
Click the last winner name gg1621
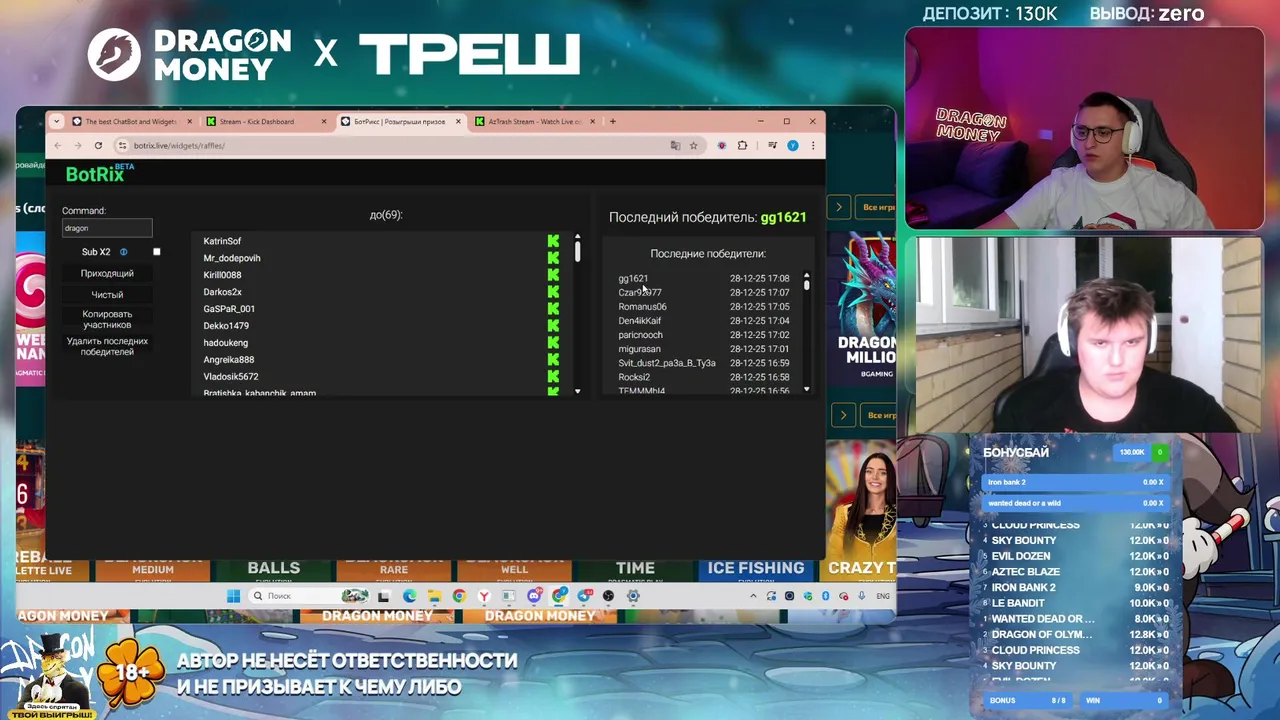pyautogui.click(x=783, y=217)
